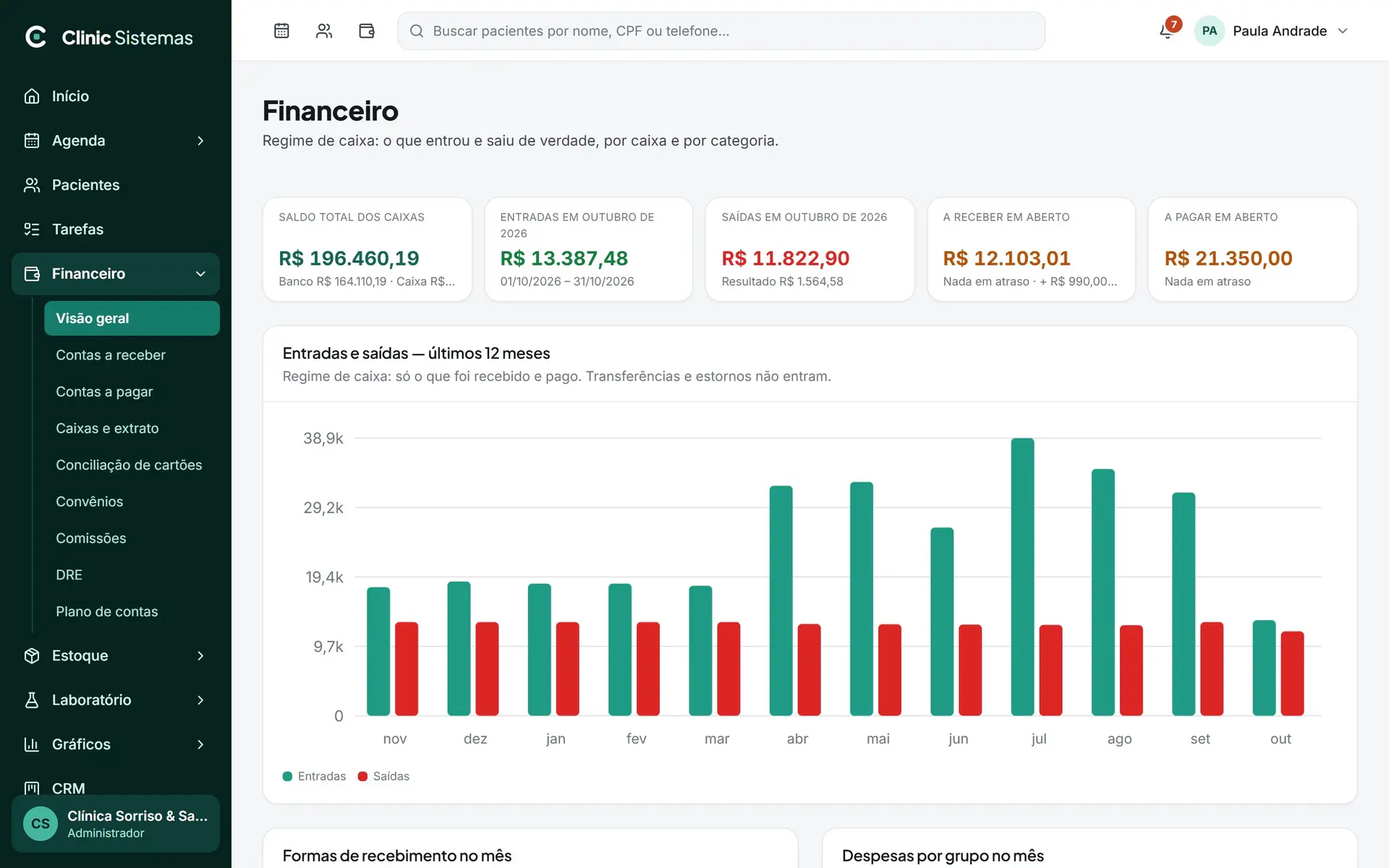Open the patients shortcut icon in top toolbar

(x=324, y=30)
